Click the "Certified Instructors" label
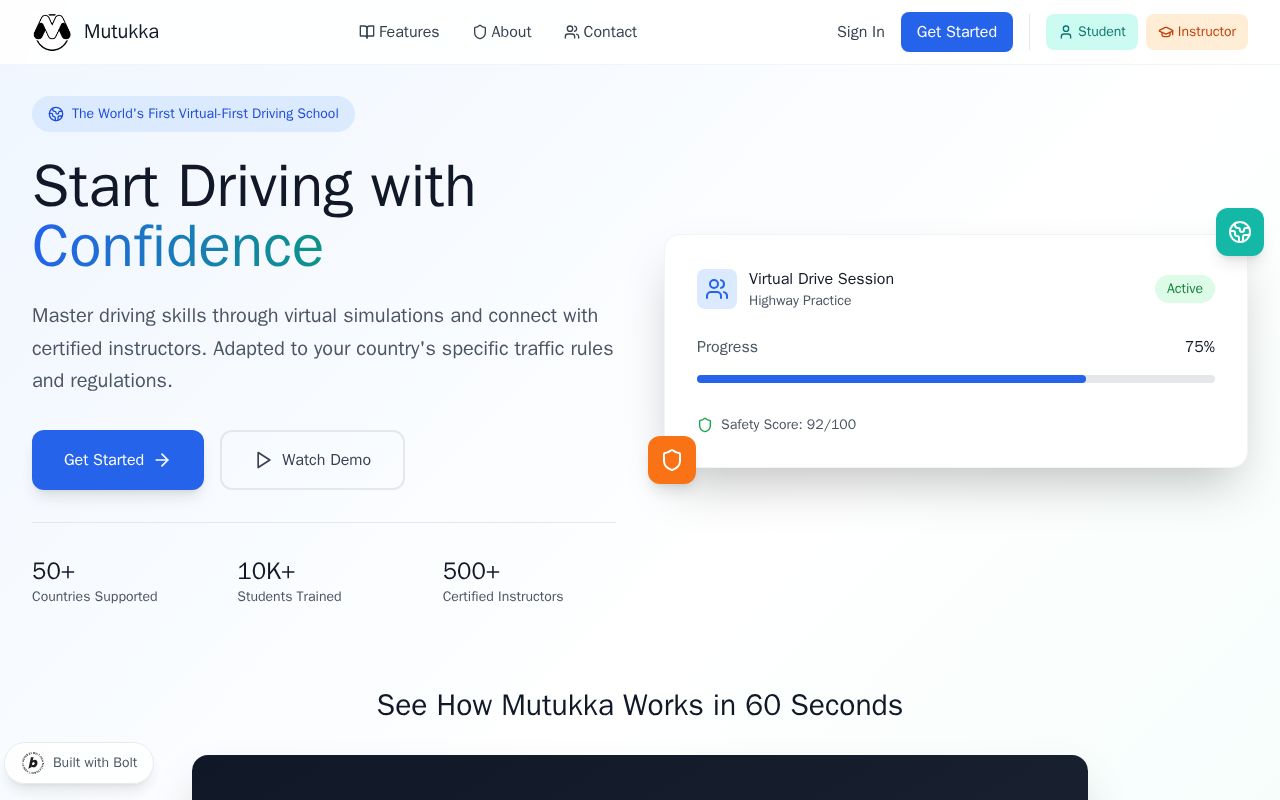Screen dimensions: 1280x800 click(x=503, y=597)
